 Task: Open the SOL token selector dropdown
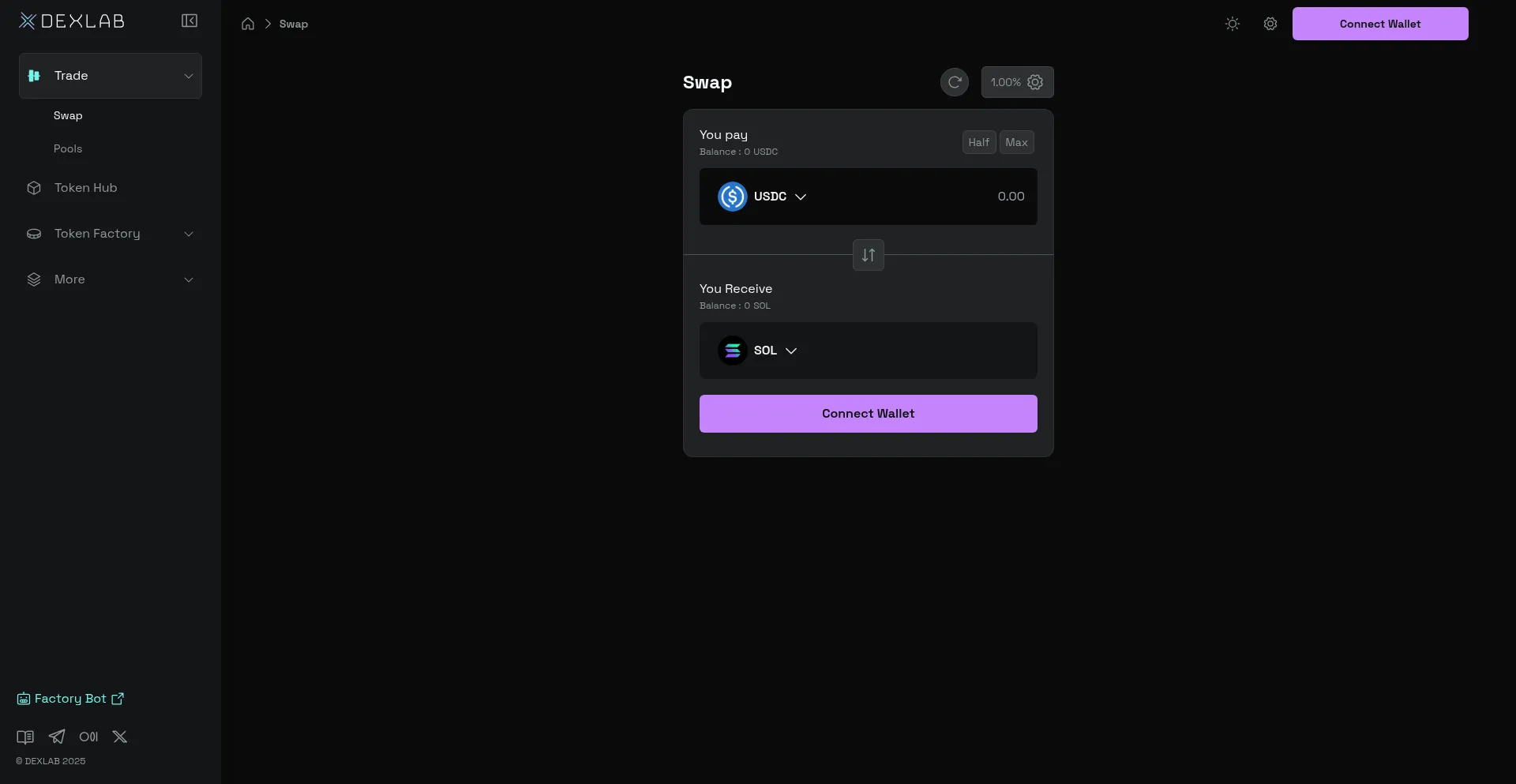[x=758, y=351]
